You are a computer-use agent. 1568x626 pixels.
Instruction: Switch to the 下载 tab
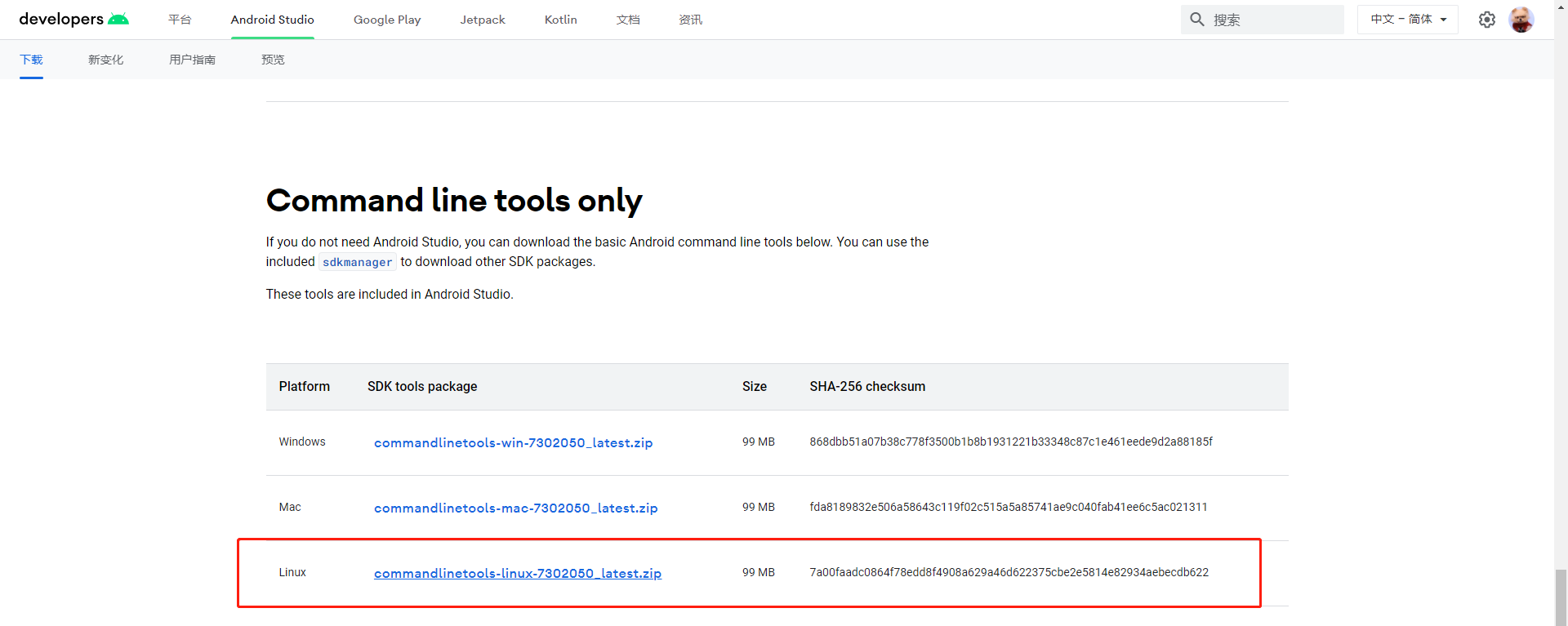click(31, 60)
